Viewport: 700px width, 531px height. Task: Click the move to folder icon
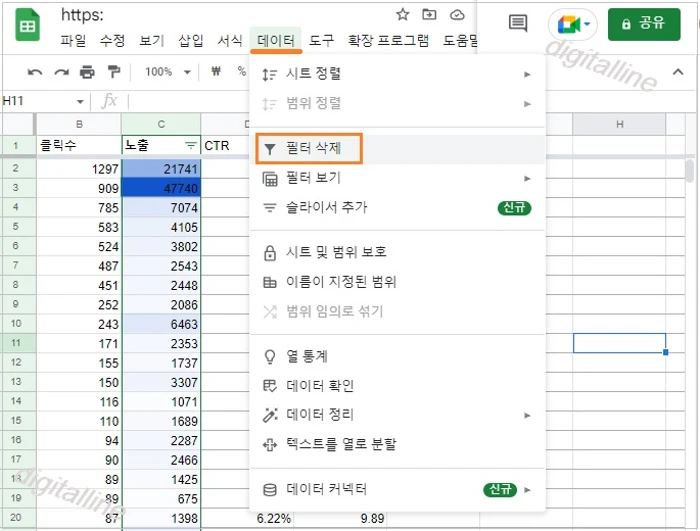click(x=429, y=14)
